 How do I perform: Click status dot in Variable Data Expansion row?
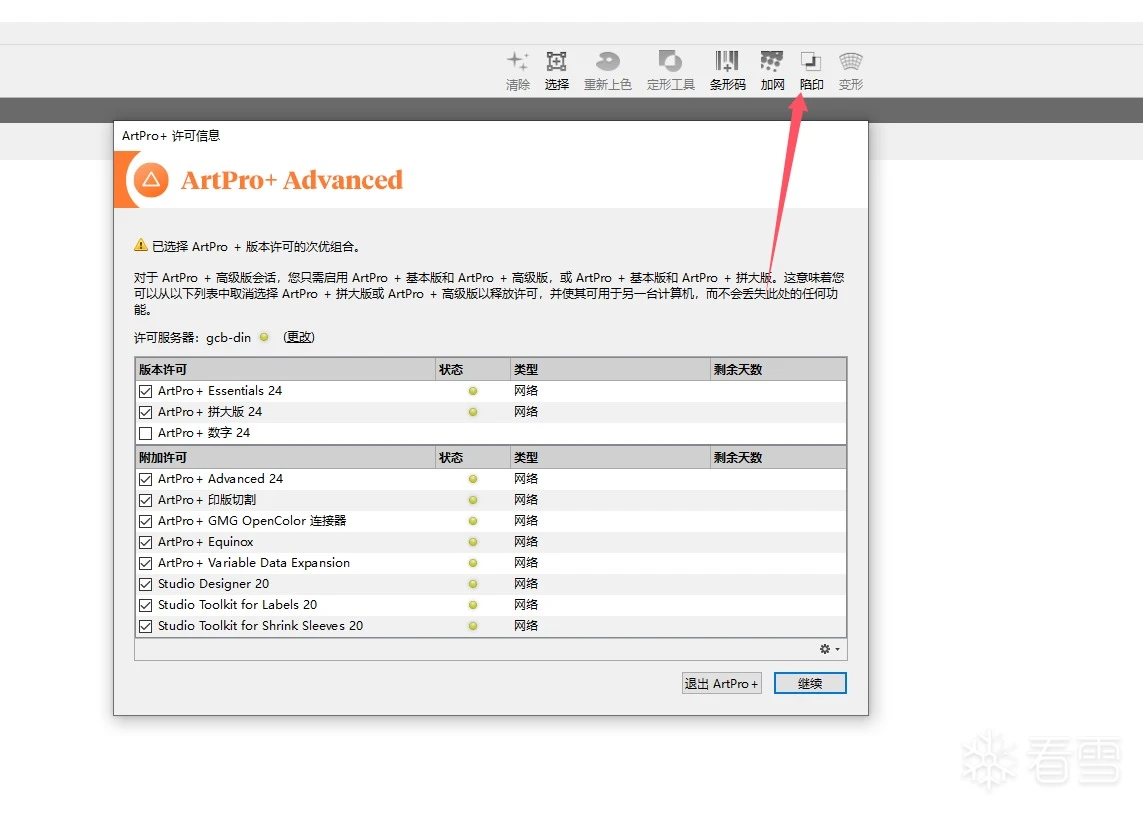pyautogui.click(x=473, y=564)
